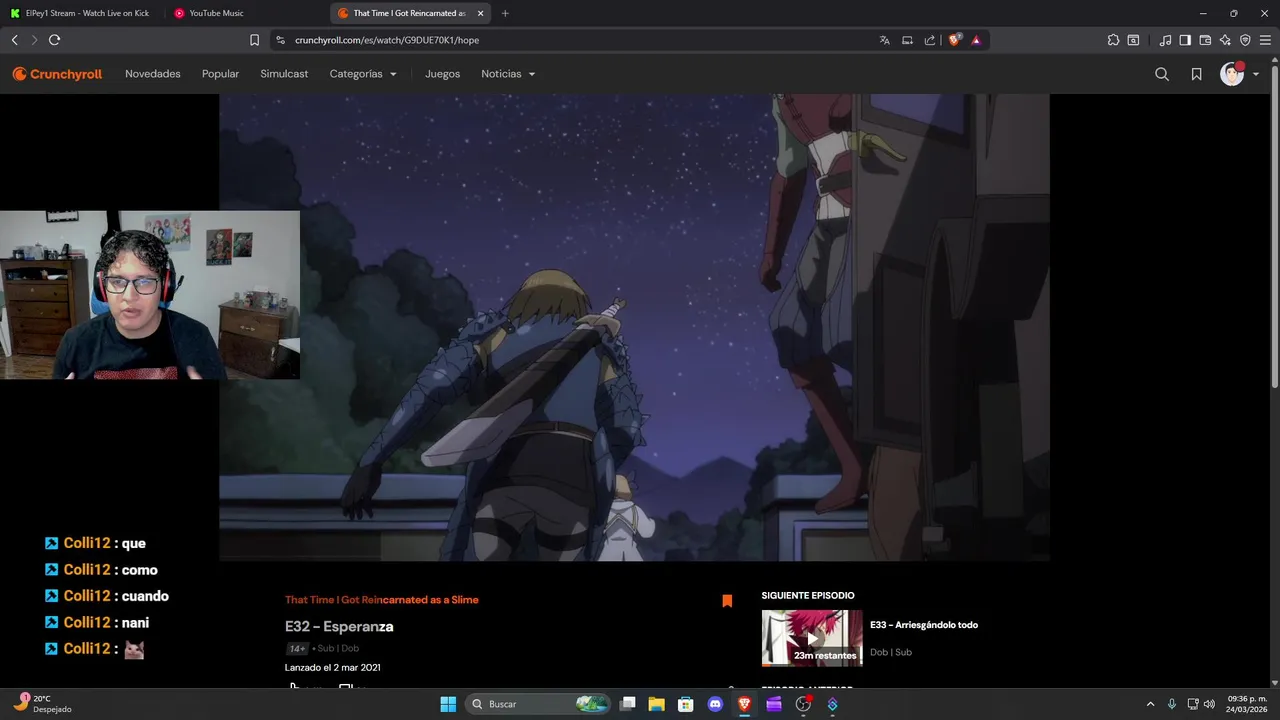Click the tab search icon beside extensions
The height and width of the screenshot is (720, 1280).
(1133, 40)
